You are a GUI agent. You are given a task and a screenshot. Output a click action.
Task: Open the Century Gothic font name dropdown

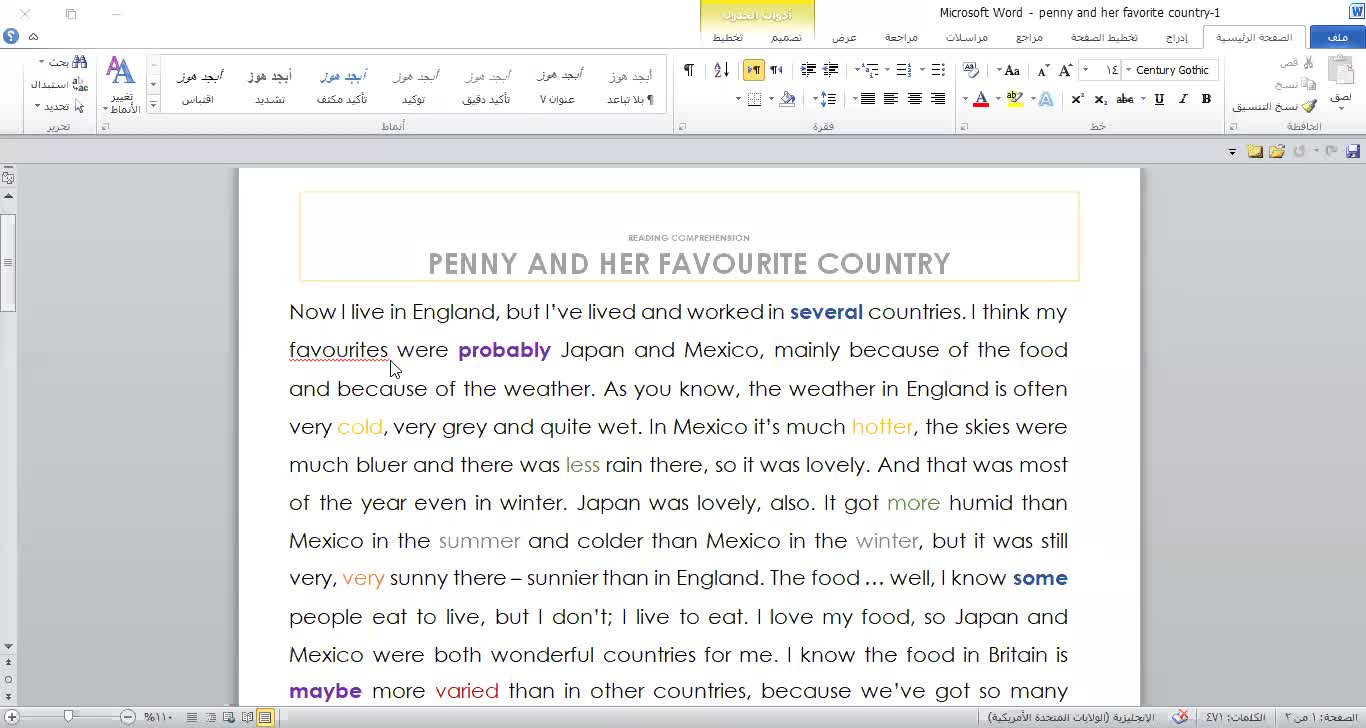[1129, 70]
